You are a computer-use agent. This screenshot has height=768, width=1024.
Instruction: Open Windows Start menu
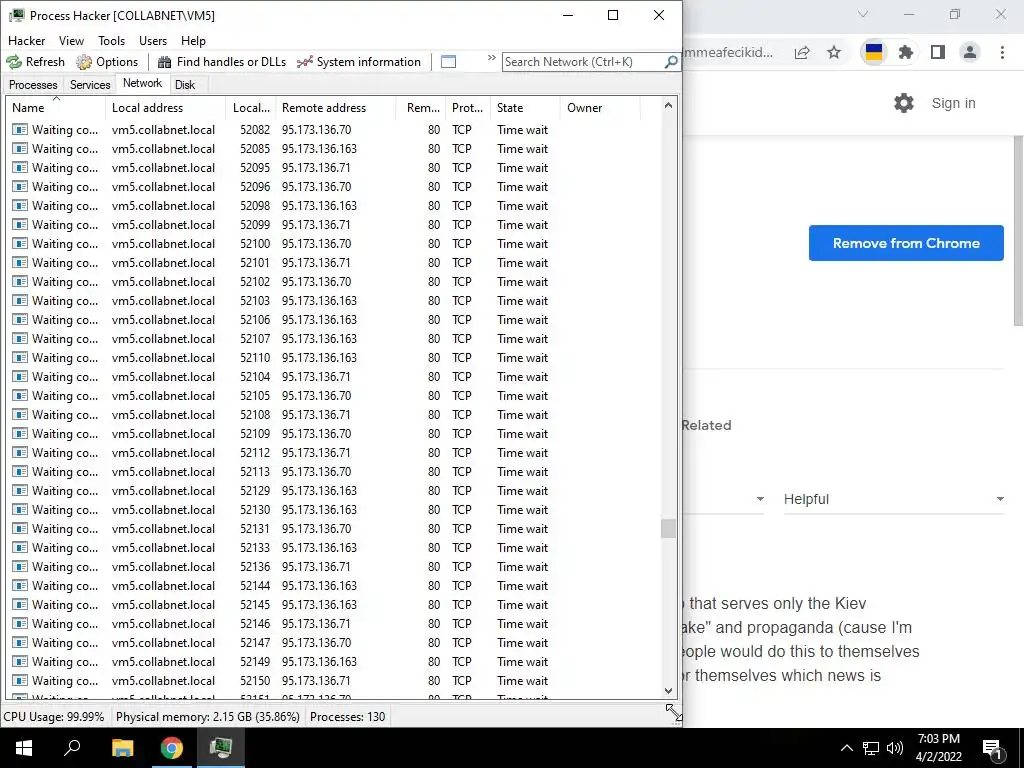[x=24, y=748]
